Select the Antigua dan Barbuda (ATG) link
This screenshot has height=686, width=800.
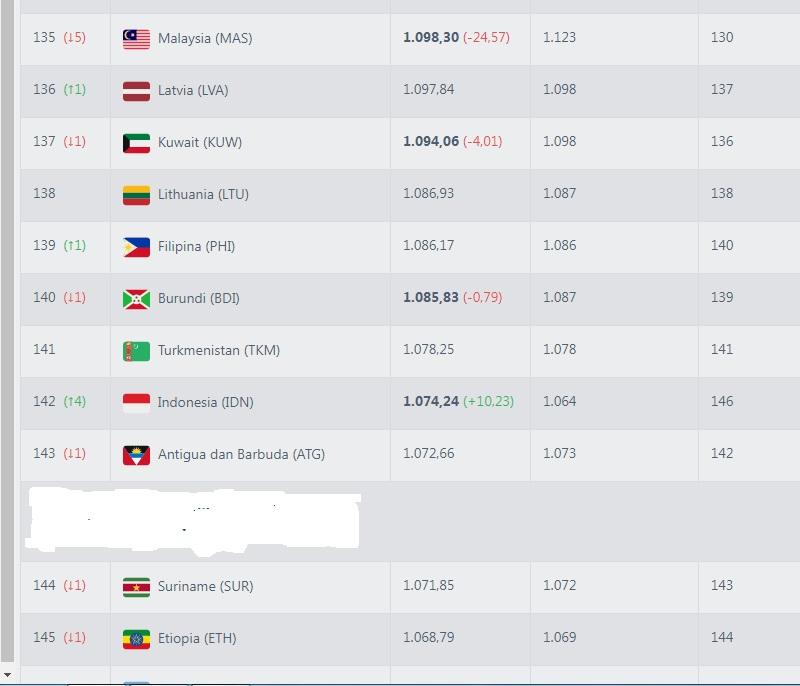coord(241,454)
